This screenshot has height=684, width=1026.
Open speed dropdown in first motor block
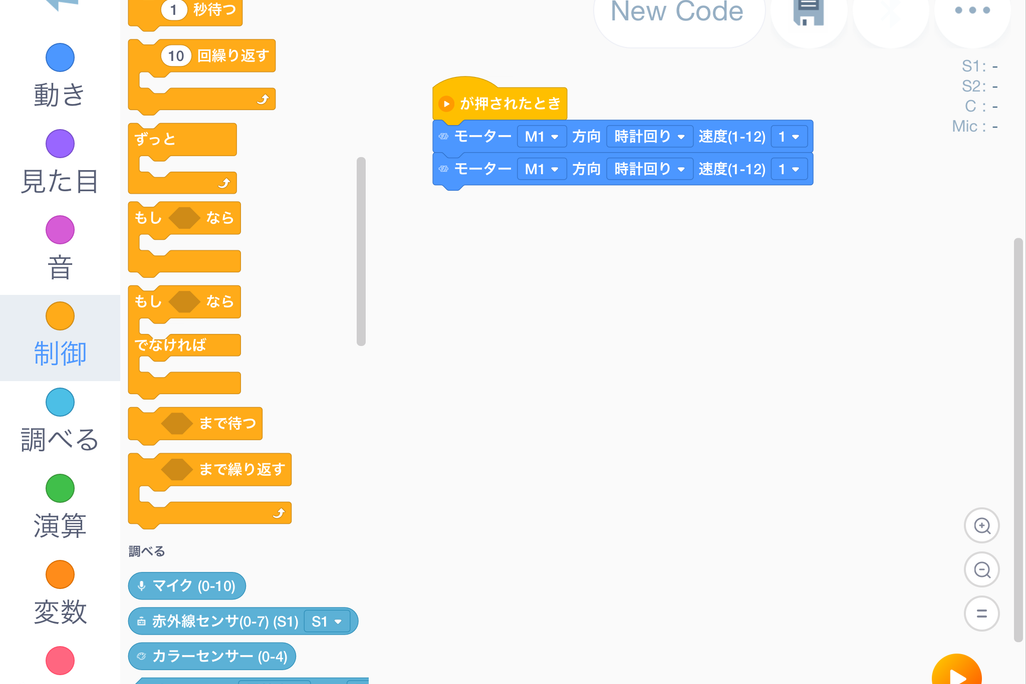[x=789, y=136]
